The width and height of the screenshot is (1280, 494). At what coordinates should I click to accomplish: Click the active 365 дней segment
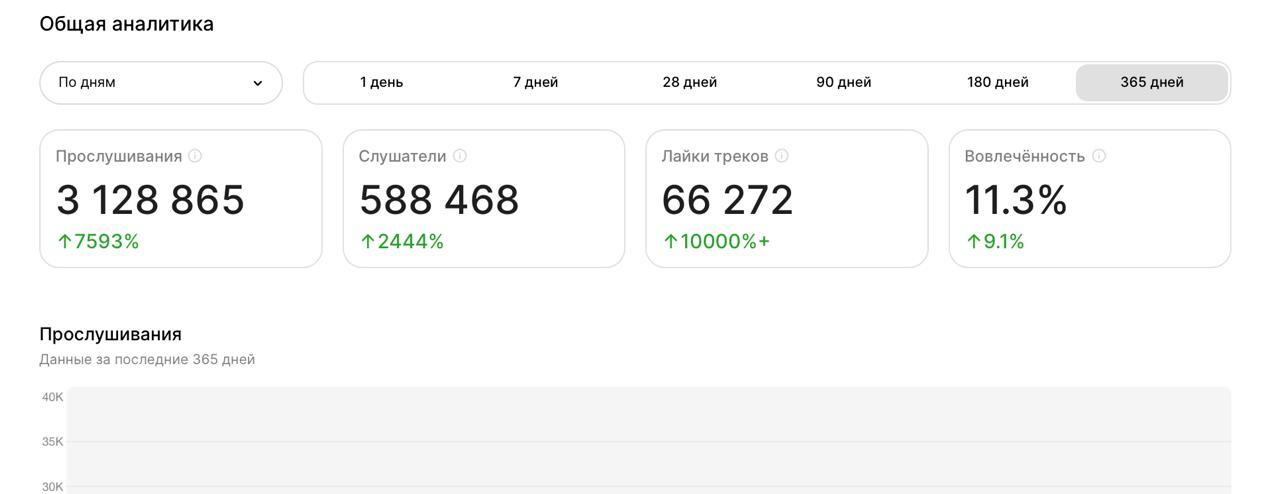[1151, 83]
